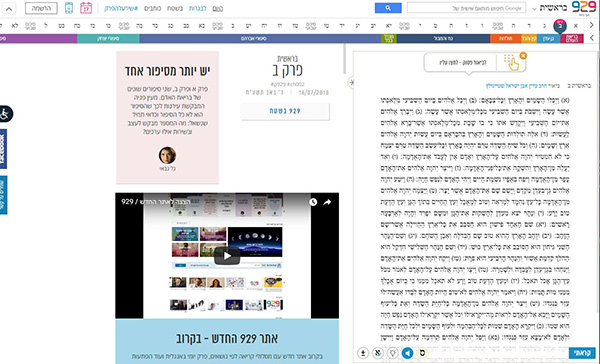The image size is (600, 364).
Task: Open the accessibility wheelchair icon
Action: (5, 114)
